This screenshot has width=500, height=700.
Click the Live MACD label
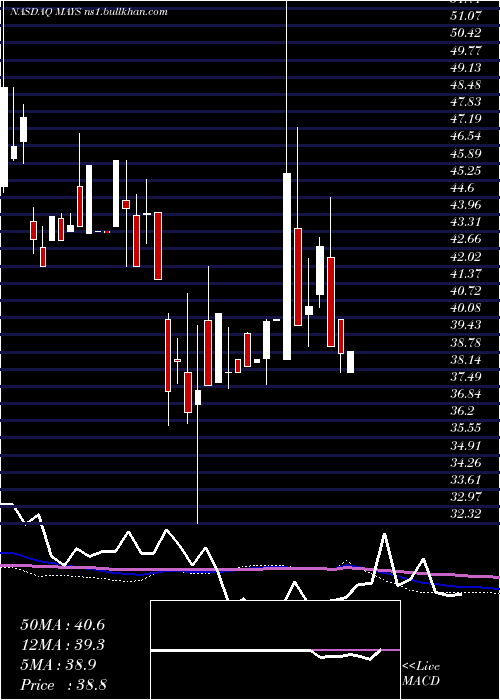tap(421, 674)
